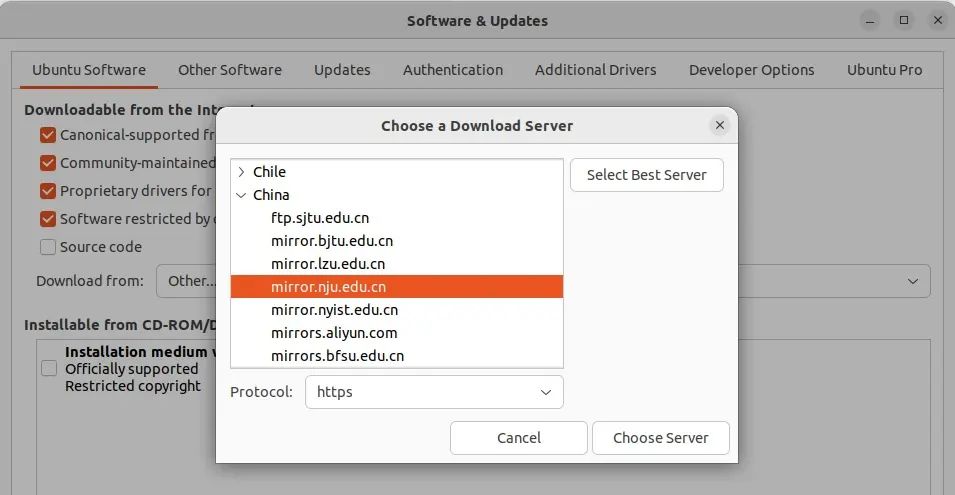Uncheck the Community-maintained software checkbox

[48, 163]
